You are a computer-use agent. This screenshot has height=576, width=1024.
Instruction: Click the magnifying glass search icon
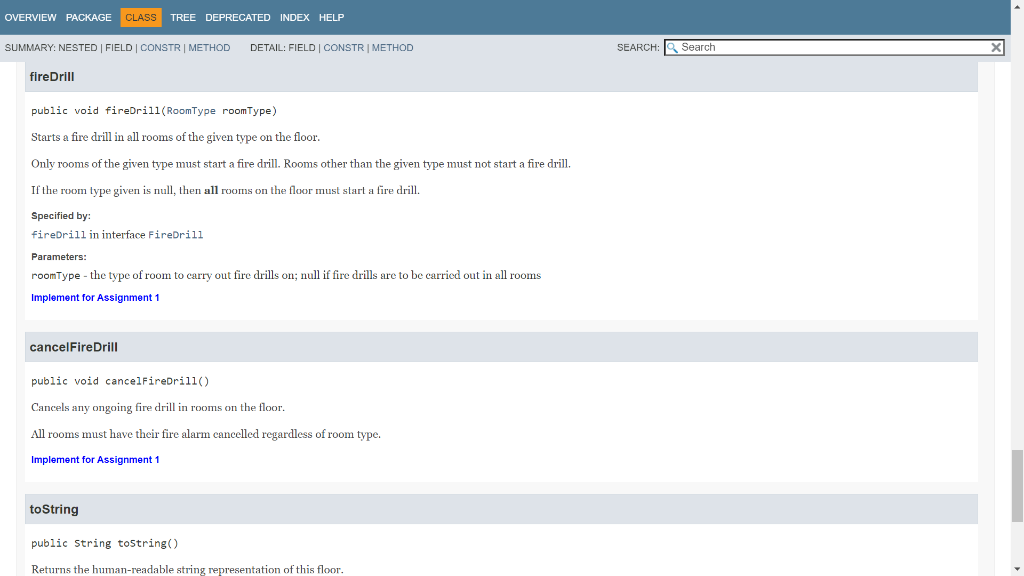pyautogui.click(x=673, y=47)
